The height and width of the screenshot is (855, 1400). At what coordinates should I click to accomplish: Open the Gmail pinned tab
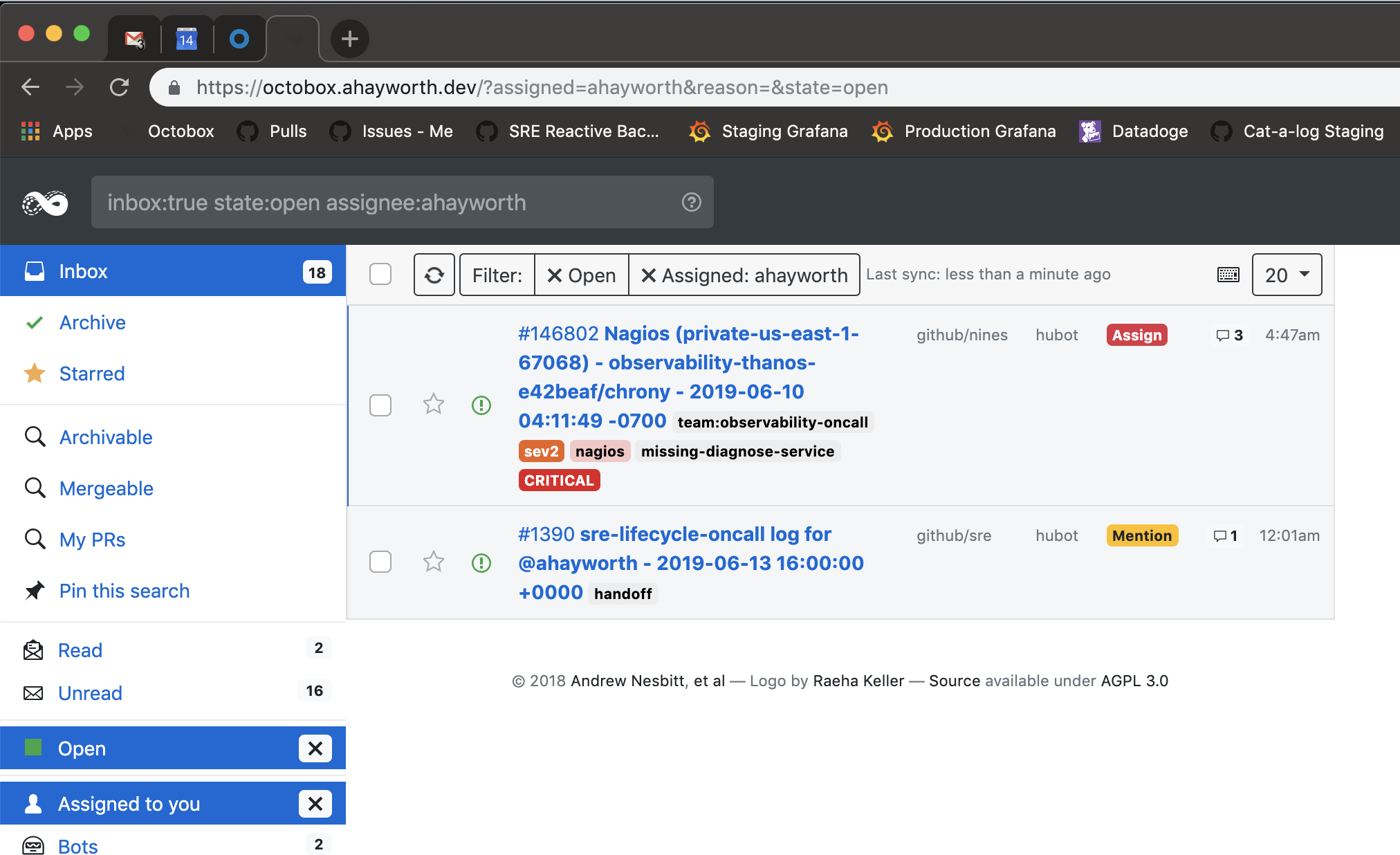[x=135, y=39]
